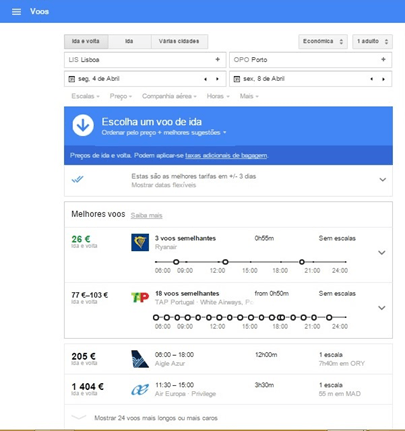The height and width of the screenshot is (431, 405).
Task: Open the Companhia aérea filter dropdown
Action: point(169,96)
